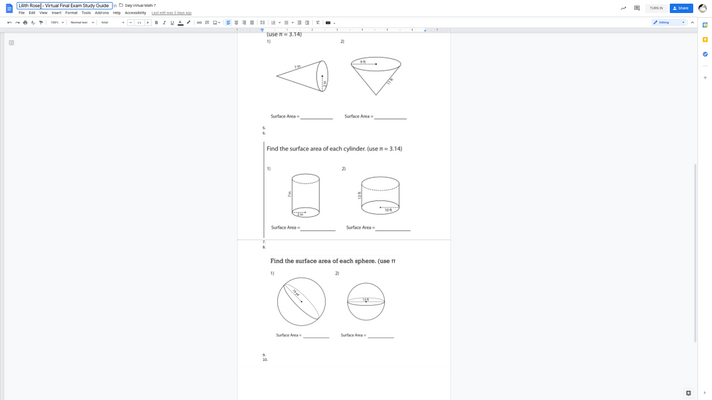This screenshot has width=712, height=400.
Task: Align text to the left
Action: tap(228, 23)
